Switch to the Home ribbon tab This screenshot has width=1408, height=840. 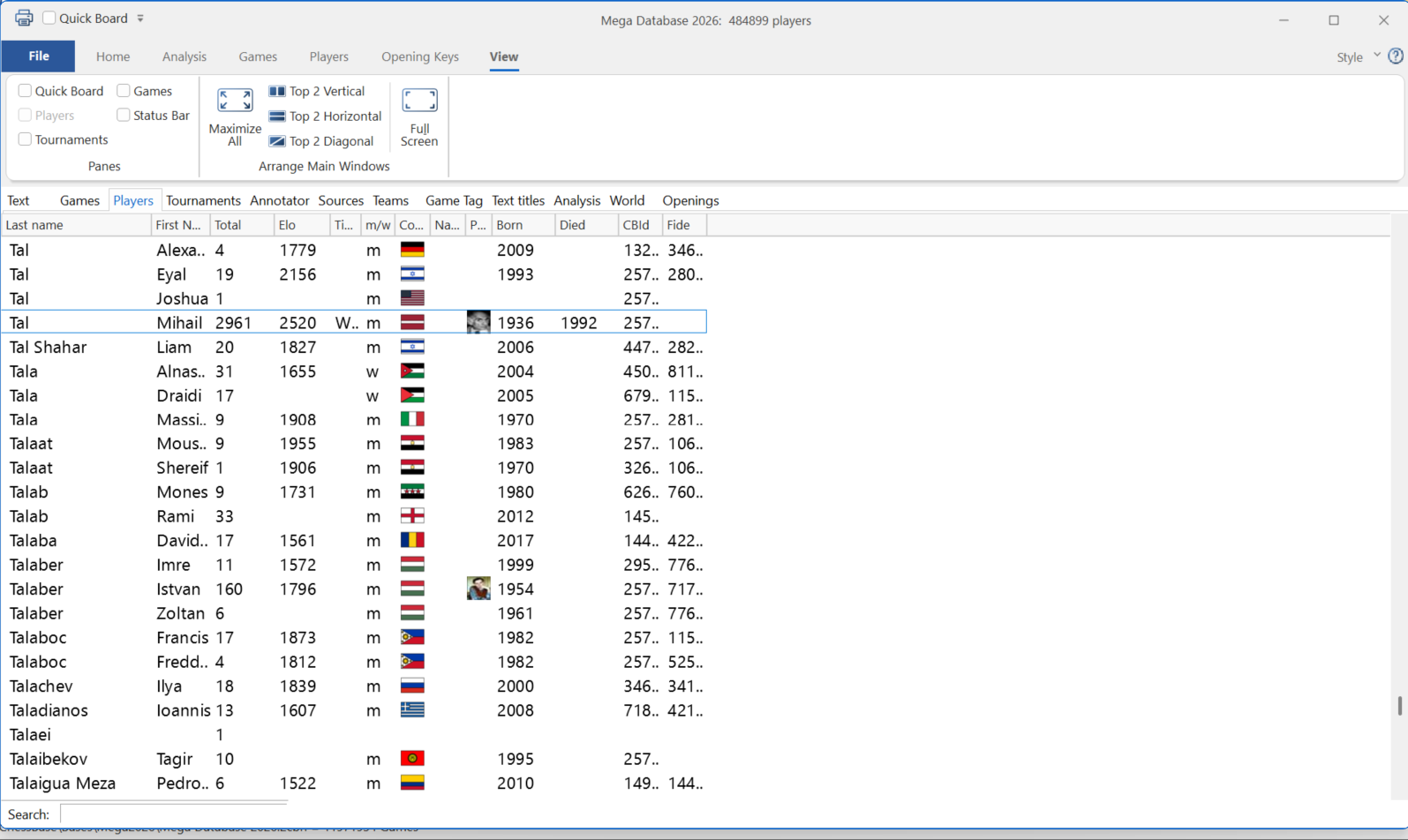[x=113, y=56]
